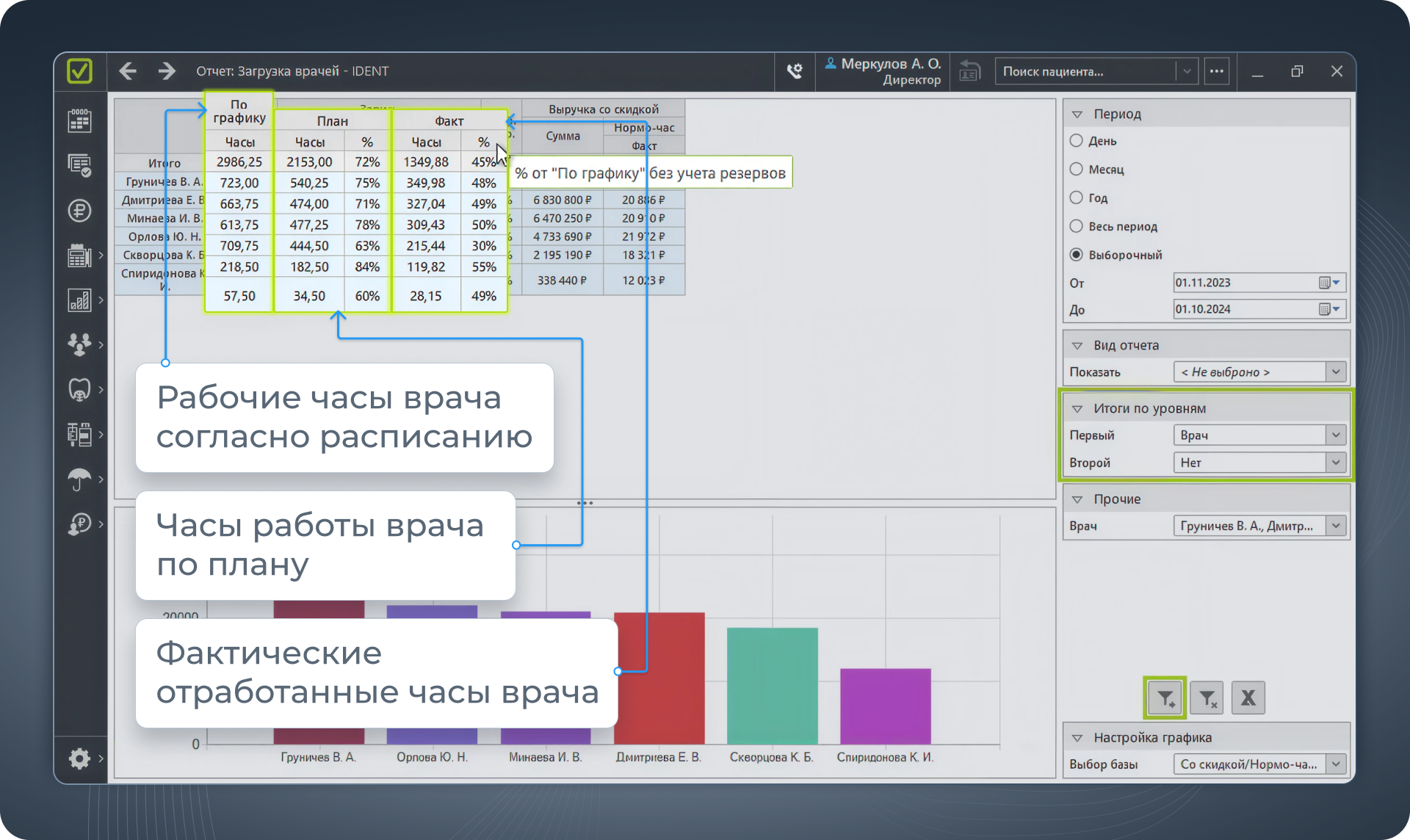Open the syringe and materials sidebar icon
This screenshot has height=840, width=1410.
[x=79, y=435]
